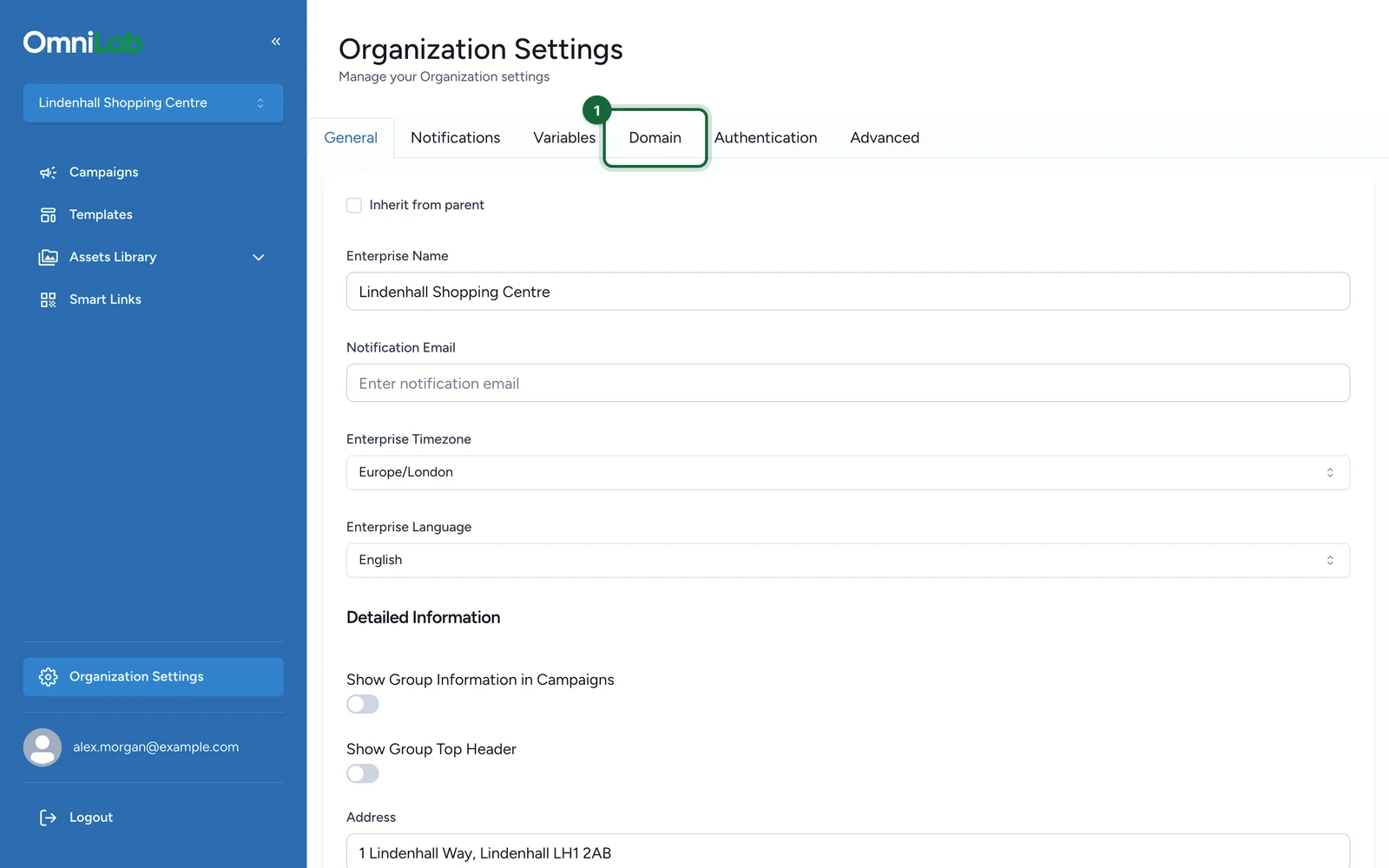
Task: Select the Variables tab
Action: click(x=564, y=138)
